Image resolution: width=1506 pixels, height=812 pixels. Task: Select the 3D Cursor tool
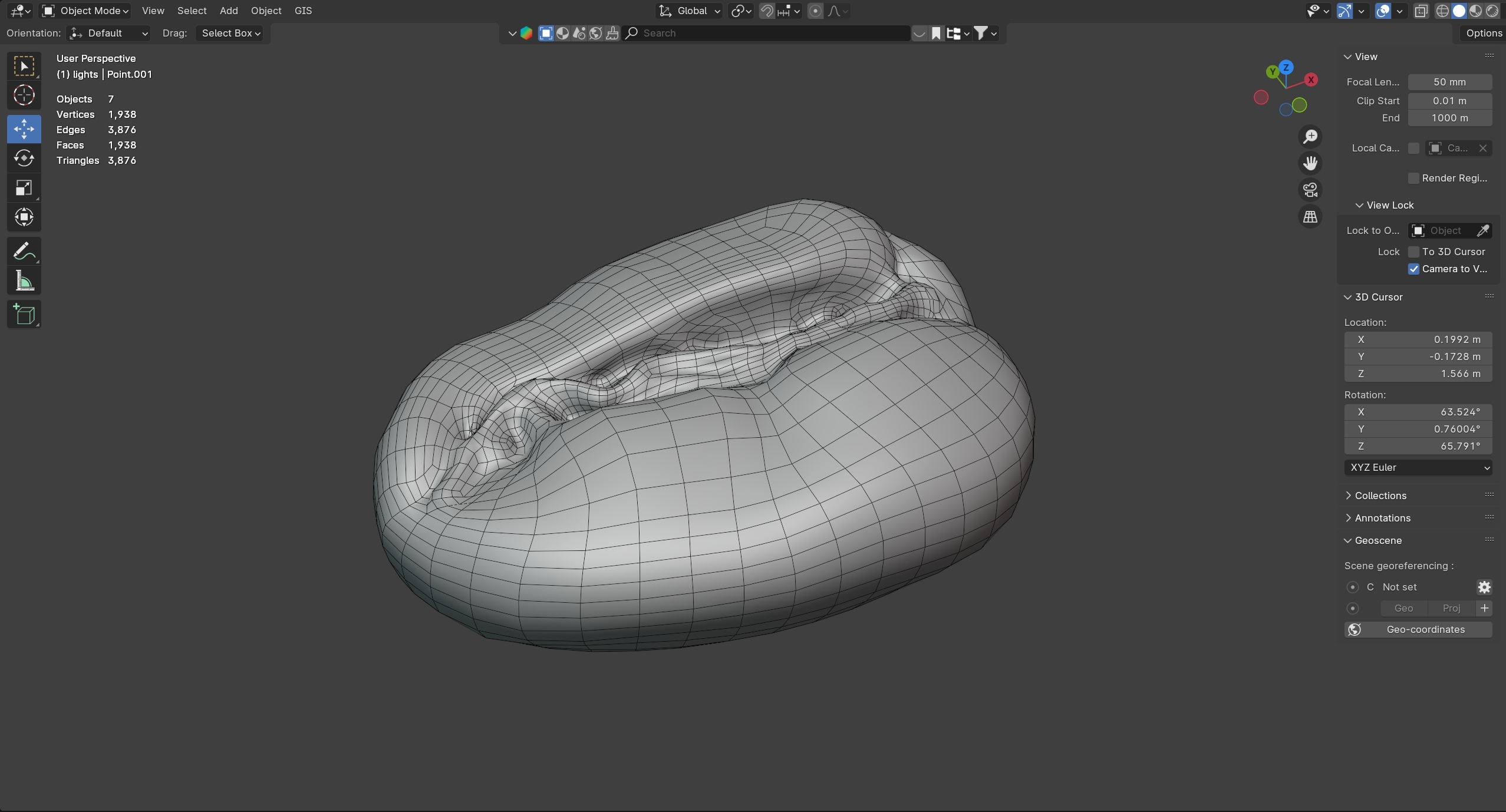pyautogui.click(x=24, y=95)
